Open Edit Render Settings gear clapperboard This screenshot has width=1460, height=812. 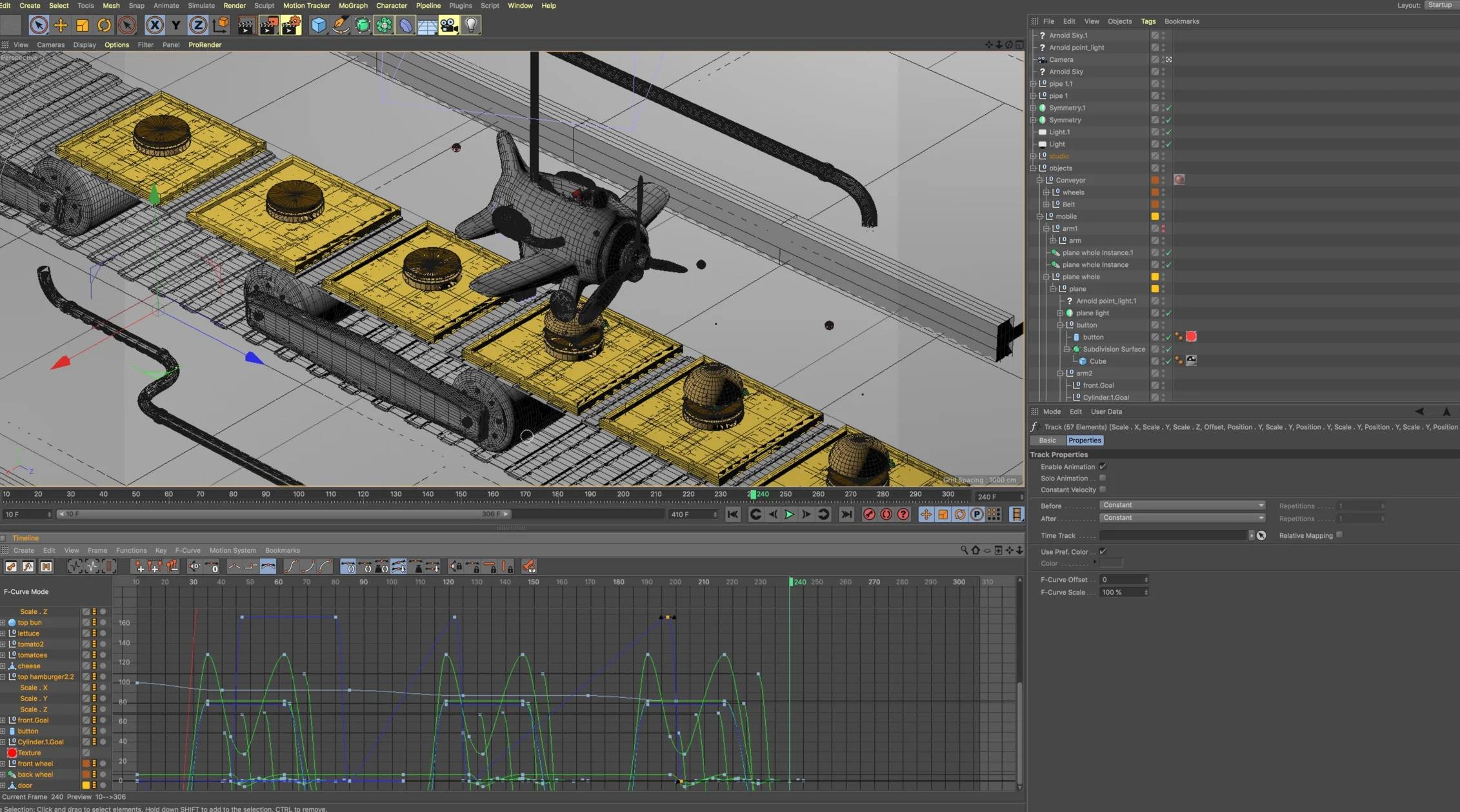[x=291, y=25]
